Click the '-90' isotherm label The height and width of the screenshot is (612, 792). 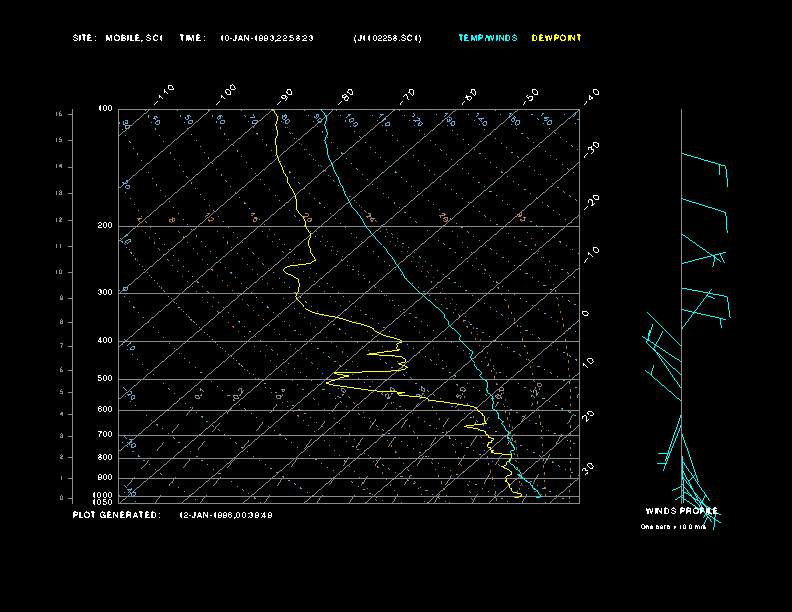[285, 96]
